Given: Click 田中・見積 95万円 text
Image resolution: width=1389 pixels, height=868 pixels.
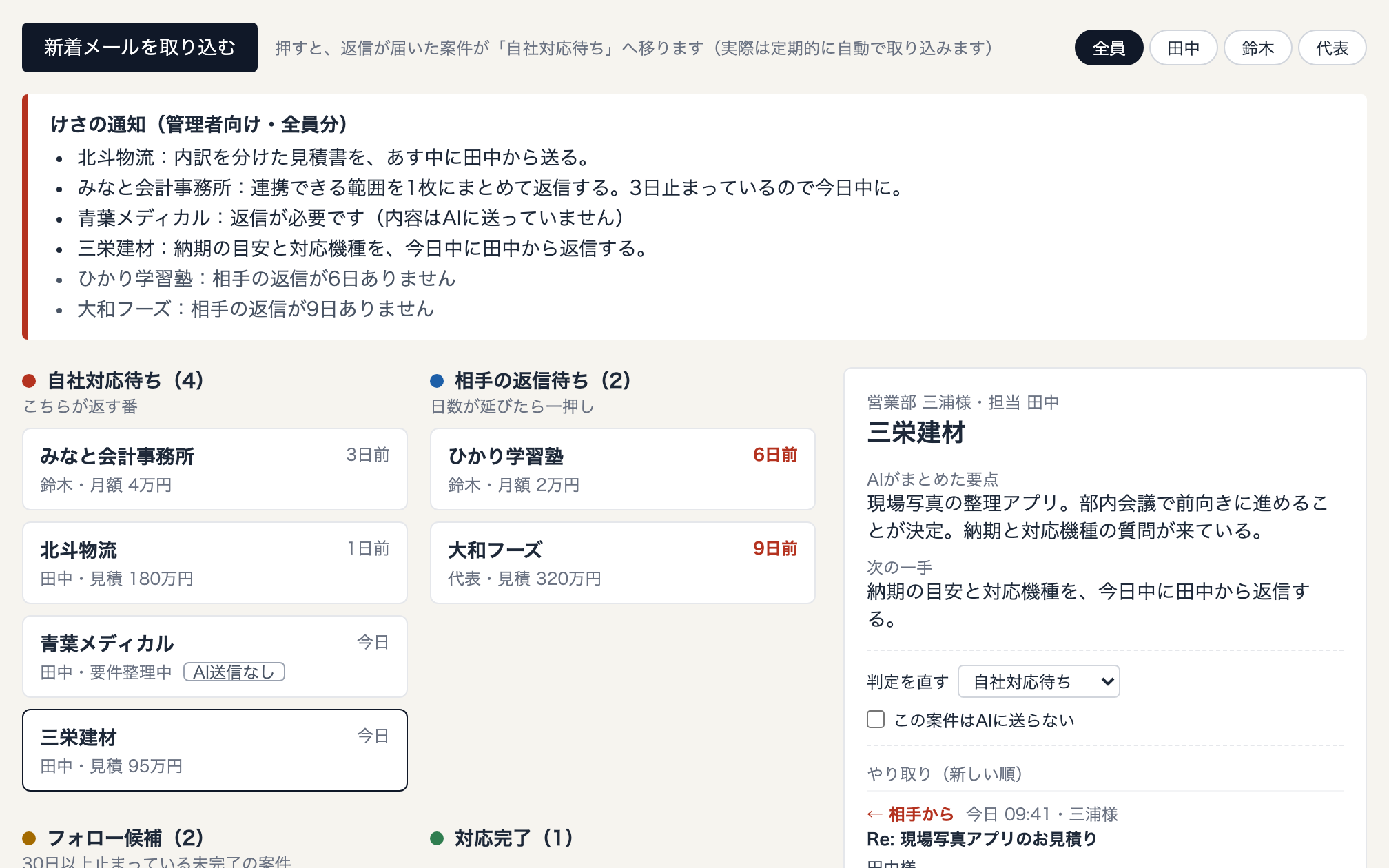Looking at the screenshot, I should point(112,766).
